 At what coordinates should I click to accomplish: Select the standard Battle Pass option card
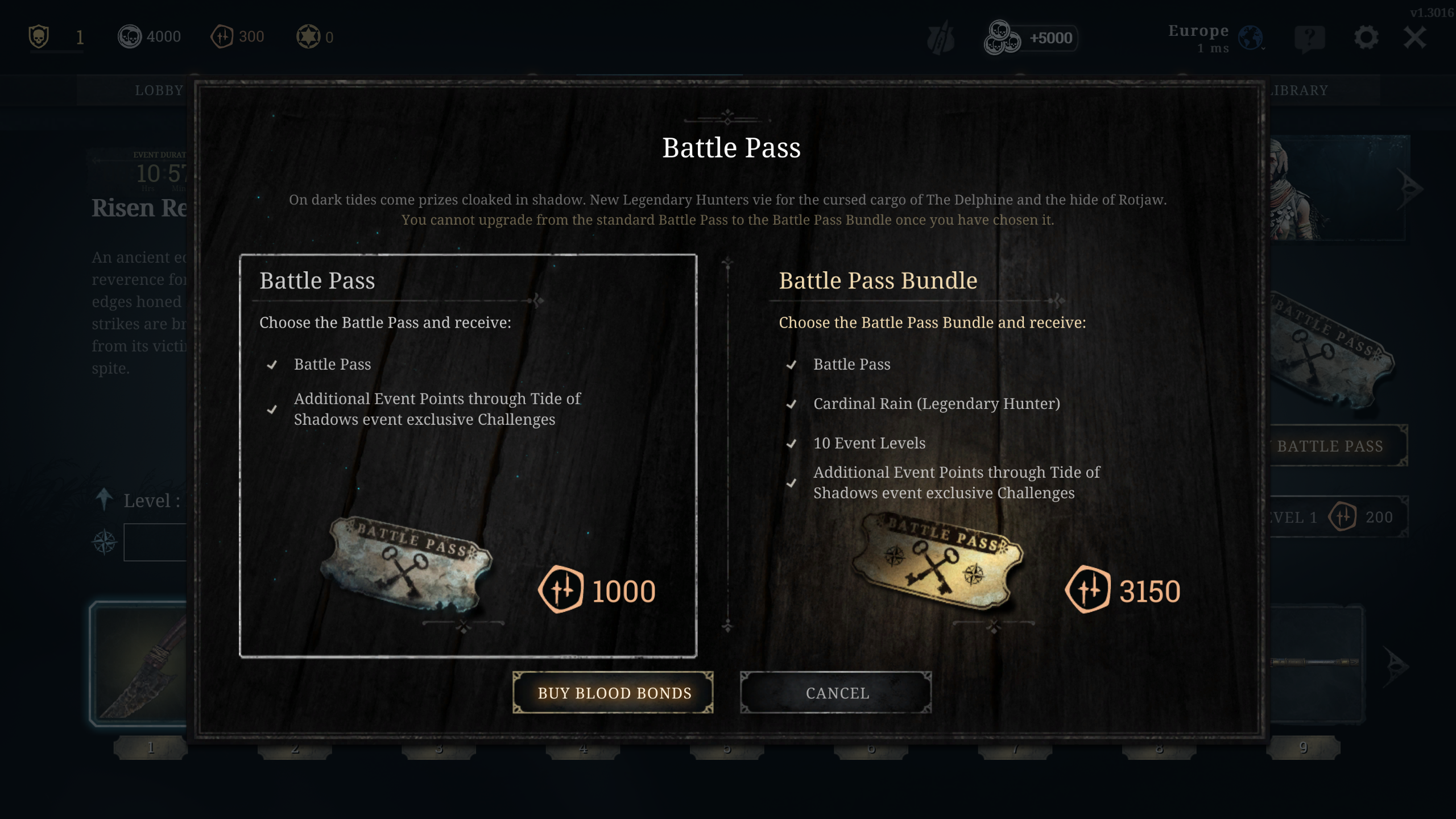pos(468,456)
